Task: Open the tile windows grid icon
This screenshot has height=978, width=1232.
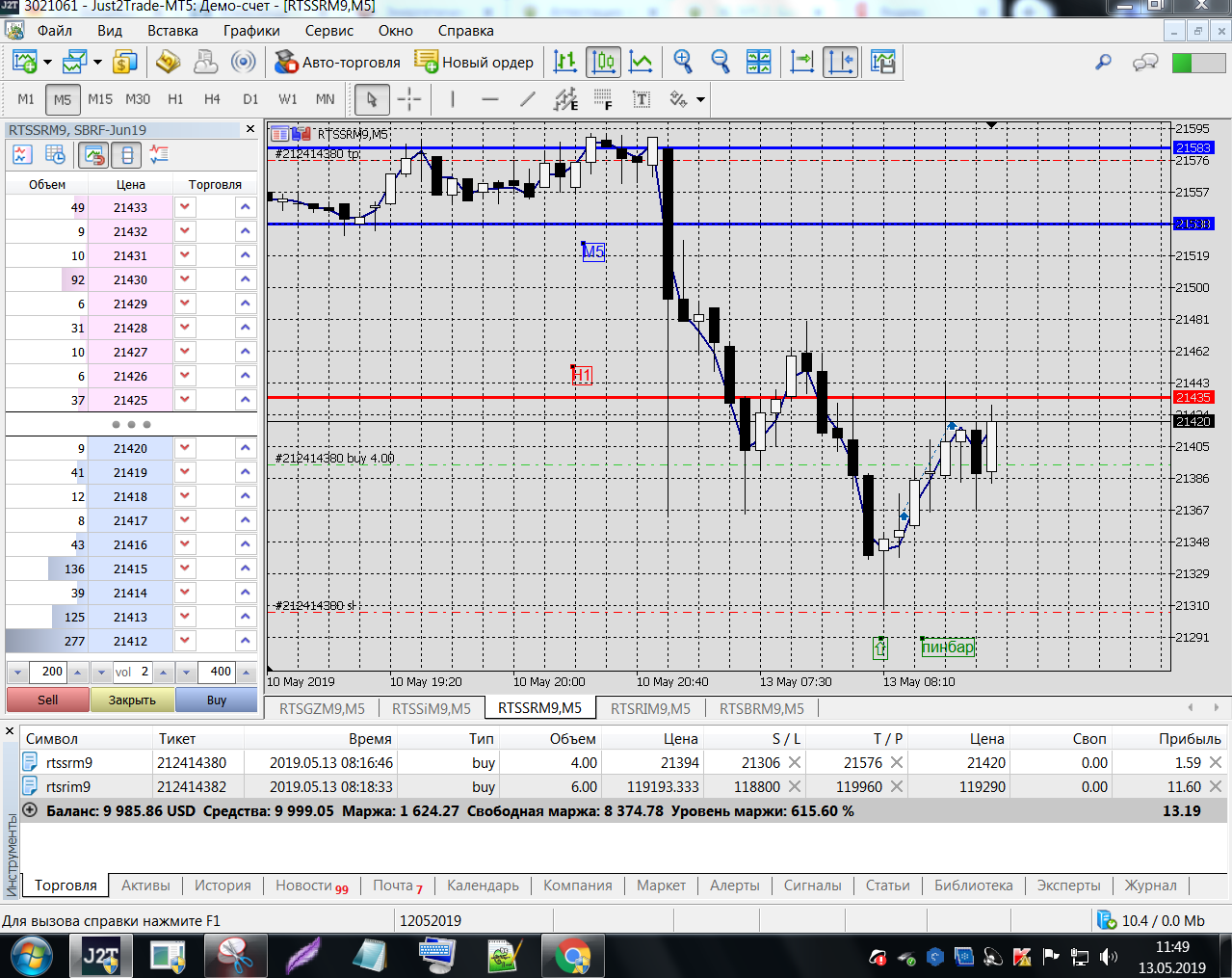Action: (759, 63)
